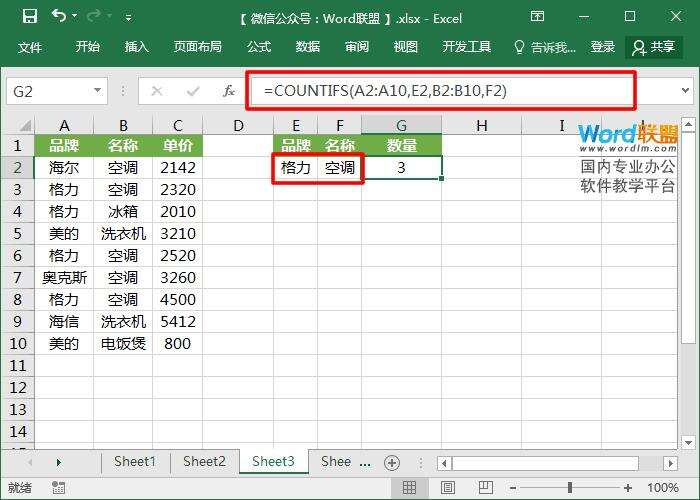This screenshot has height=500, width=700.
Task: Switch to Sheet1 tab
Action: coord(135,462)
